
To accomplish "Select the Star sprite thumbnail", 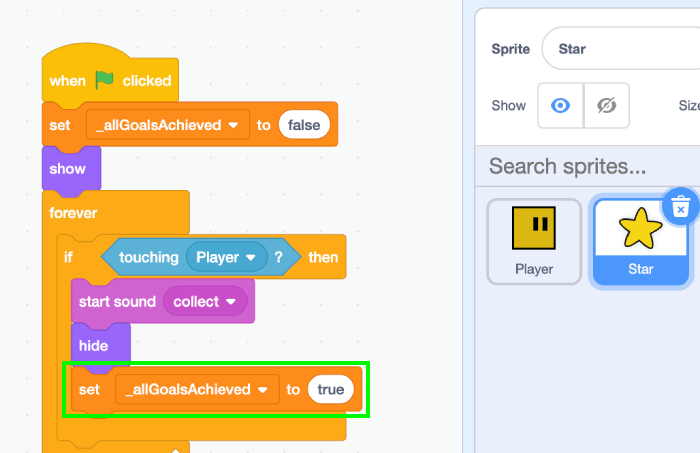I will (x=640, y=240).
